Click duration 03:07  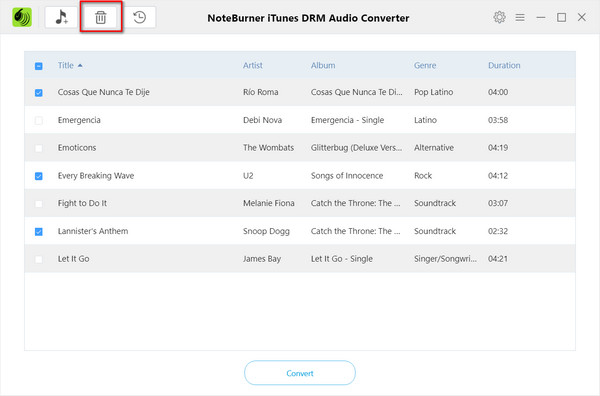pos(498,203)
